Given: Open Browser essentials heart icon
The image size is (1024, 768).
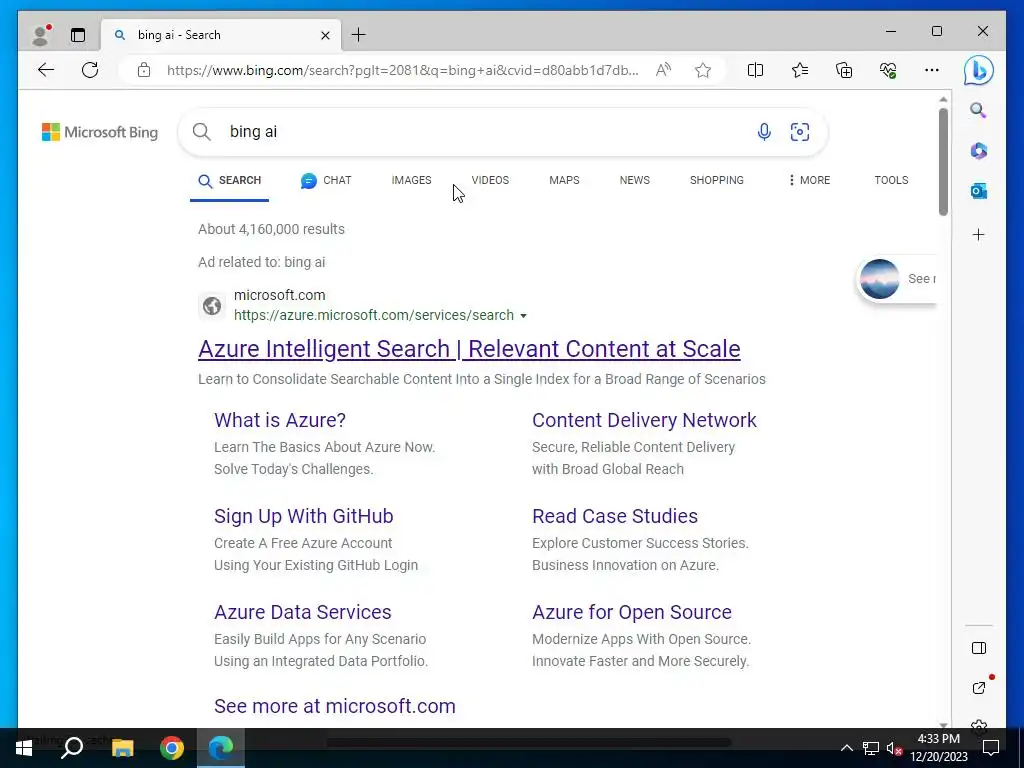Looking at the screenshot, I should point(888,70).
